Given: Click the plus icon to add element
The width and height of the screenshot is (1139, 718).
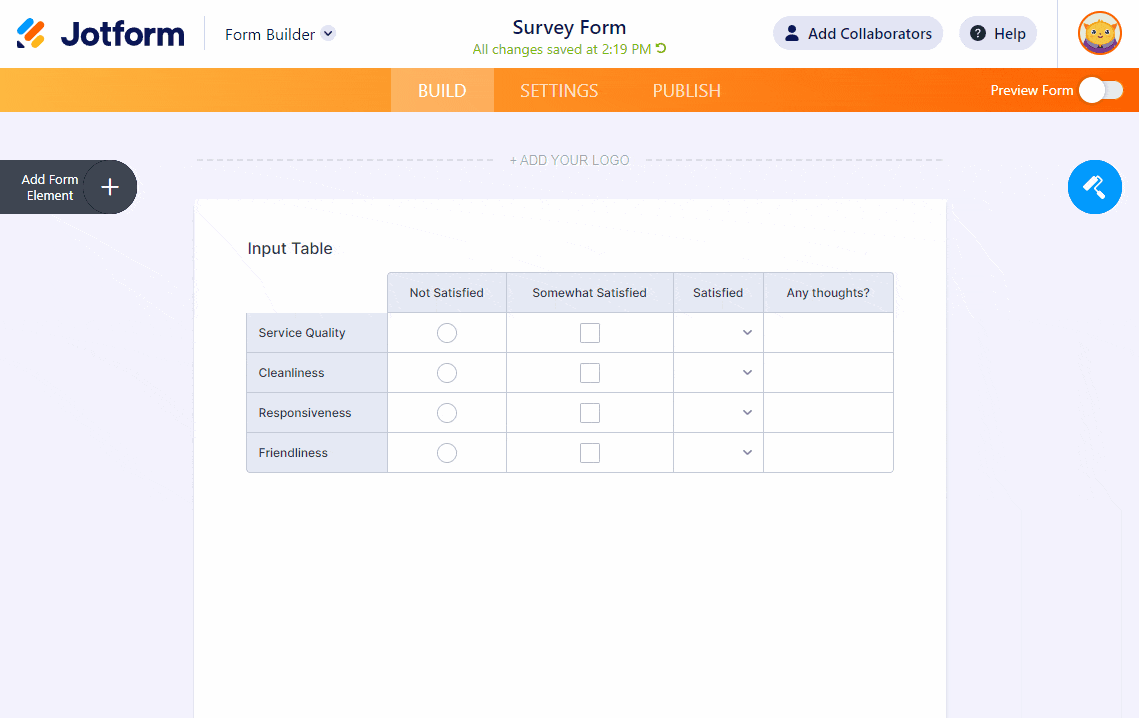Looking at the screenshot, I should tap(110, 187).
